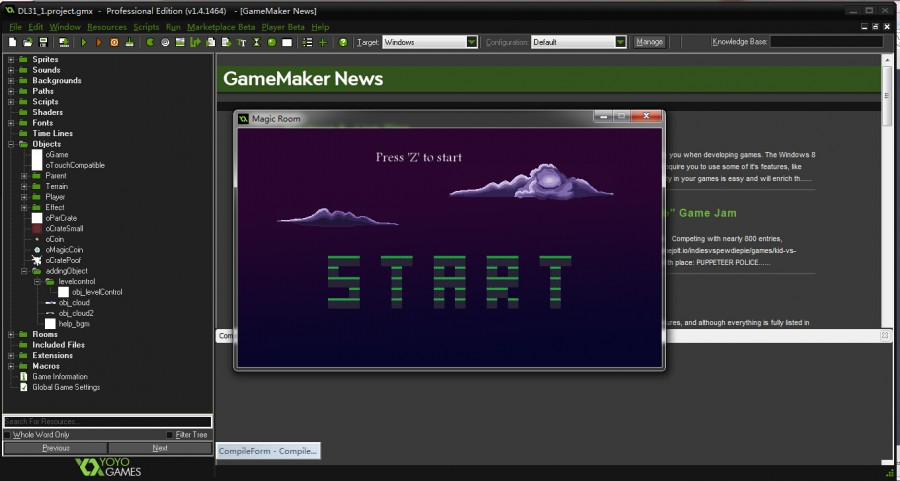This screenshot has height=481, width=900.
Task: Create a script with the page icon
Action: 211,42
